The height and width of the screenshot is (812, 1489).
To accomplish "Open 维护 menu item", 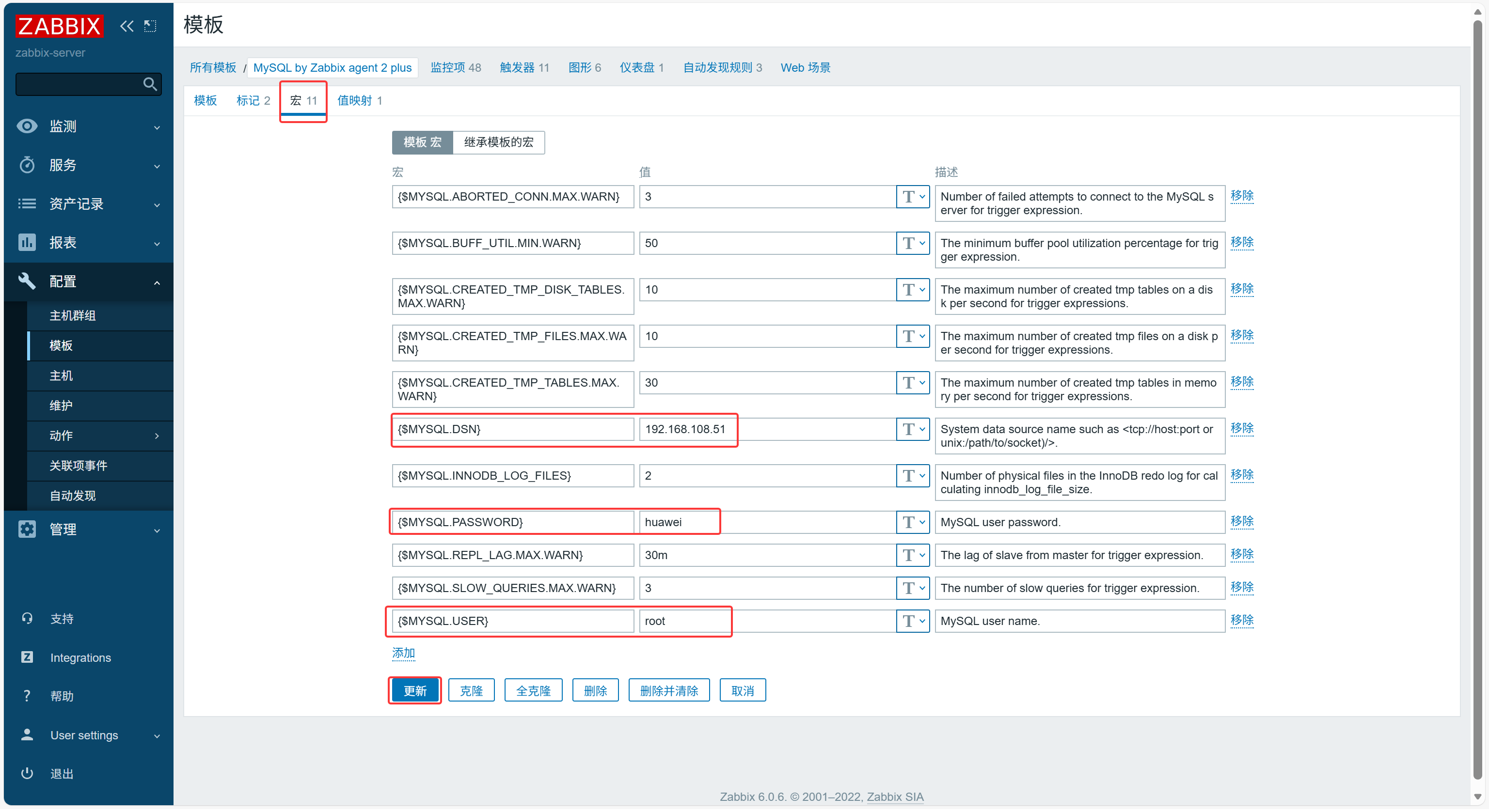I will 100,406.
